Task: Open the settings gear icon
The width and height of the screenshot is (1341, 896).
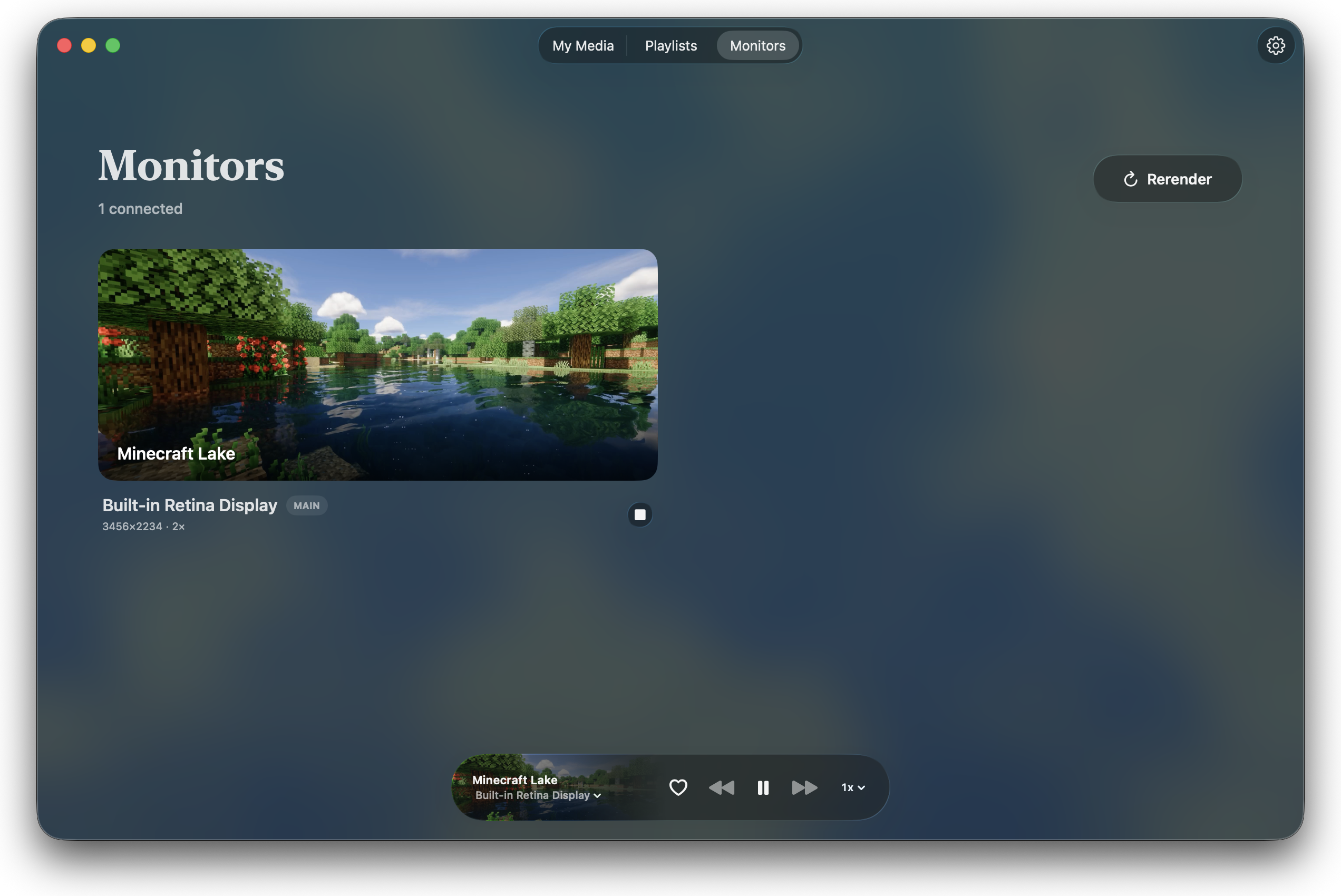Action: (x=1275, y=46)
